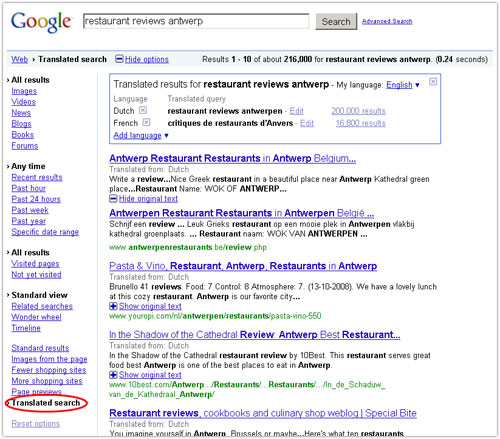The width and height of the screenshot is (500, 439).
Task: Click Show original text under Pasta & Vino
Action: click(x=150, y=306)
